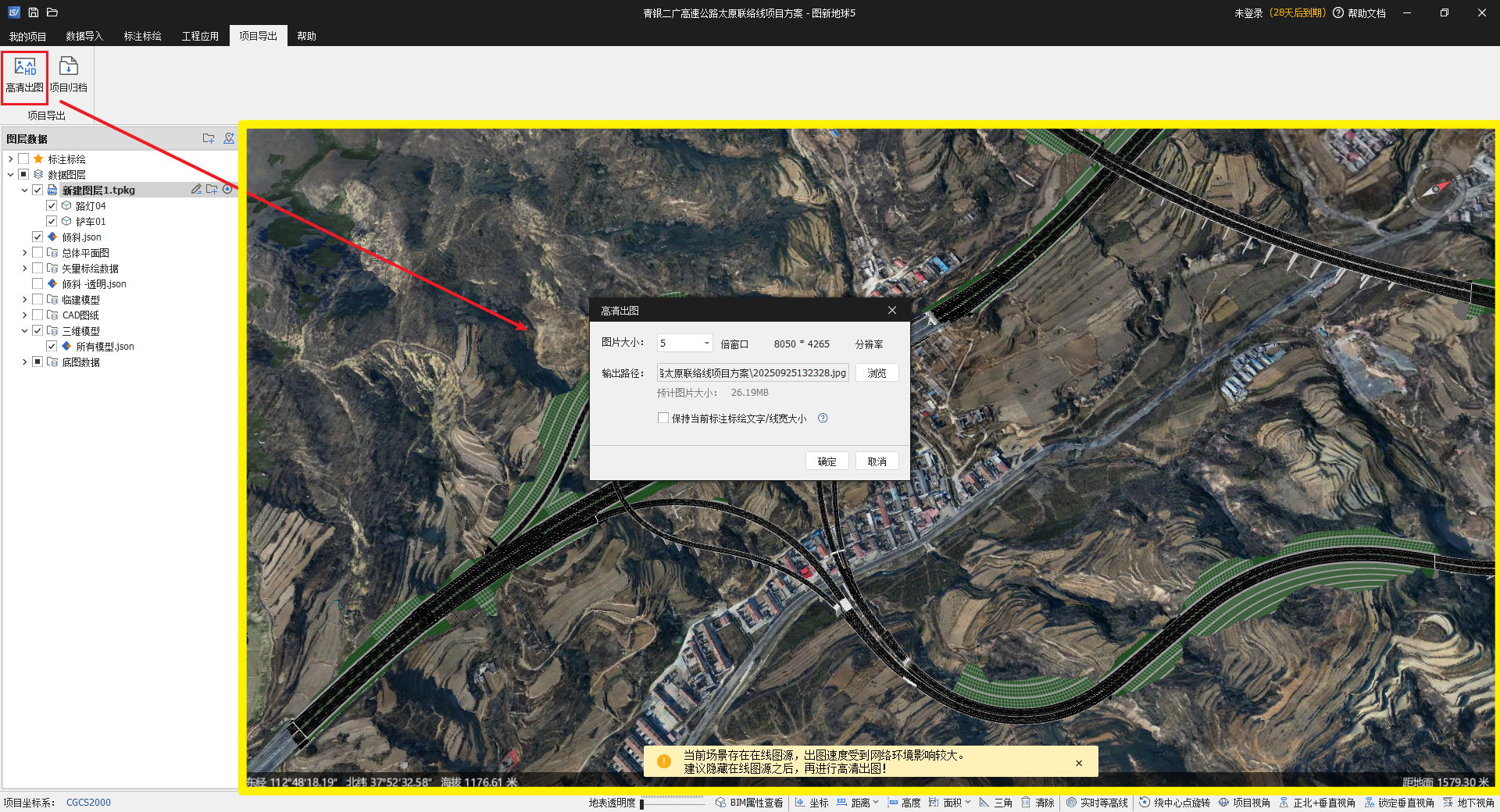Click the help icon beside 保持当前标注标绘文字/线宽大小
This screenshot has height=812, width=1500.
tap(823, 418)
